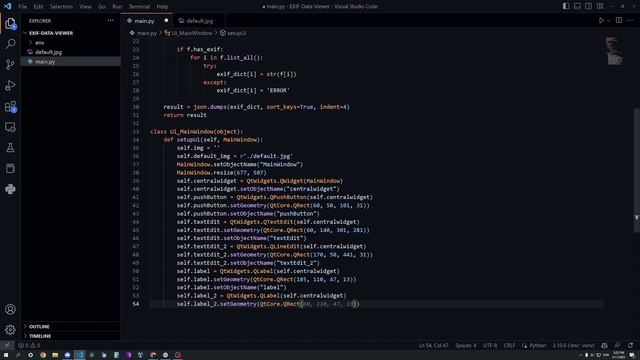Open the Testing flask view
Viewport: 640px width, 360px height.
[x=10, y=148]
